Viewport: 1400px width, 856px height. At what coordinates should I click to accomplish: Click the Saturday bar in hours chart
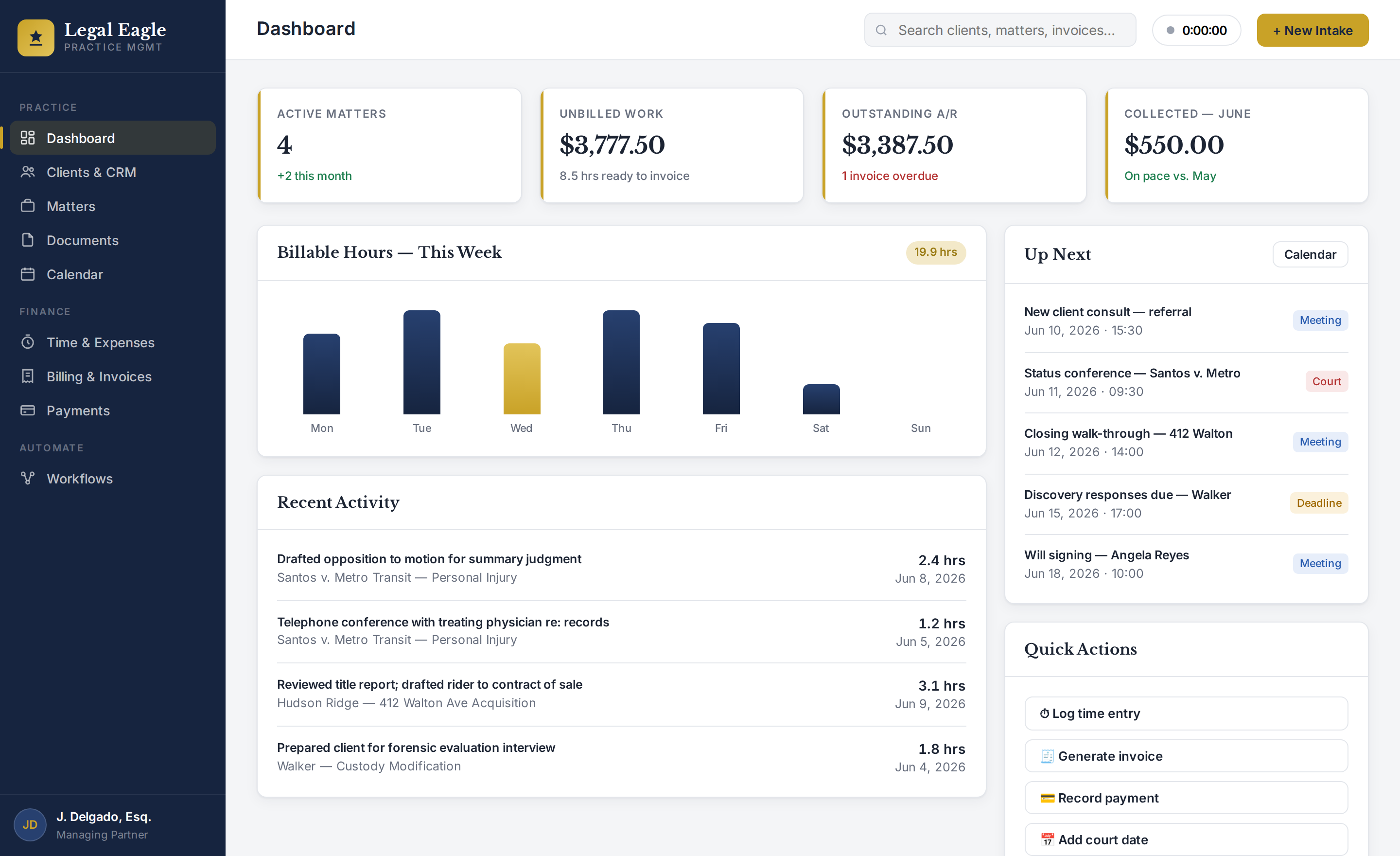pyautogui.click(x=821, y=399)
